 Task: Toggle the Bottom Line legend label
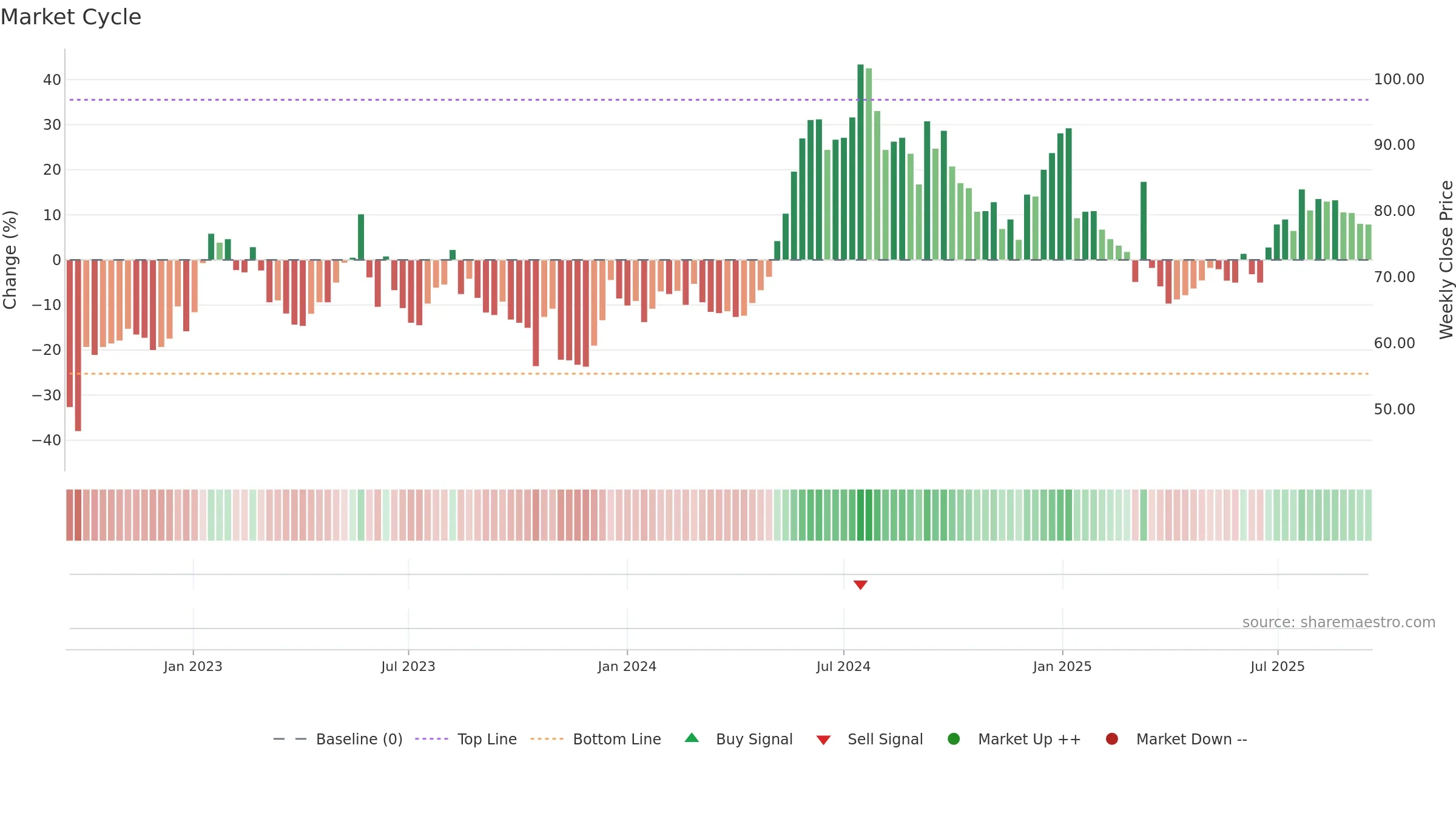617,739
